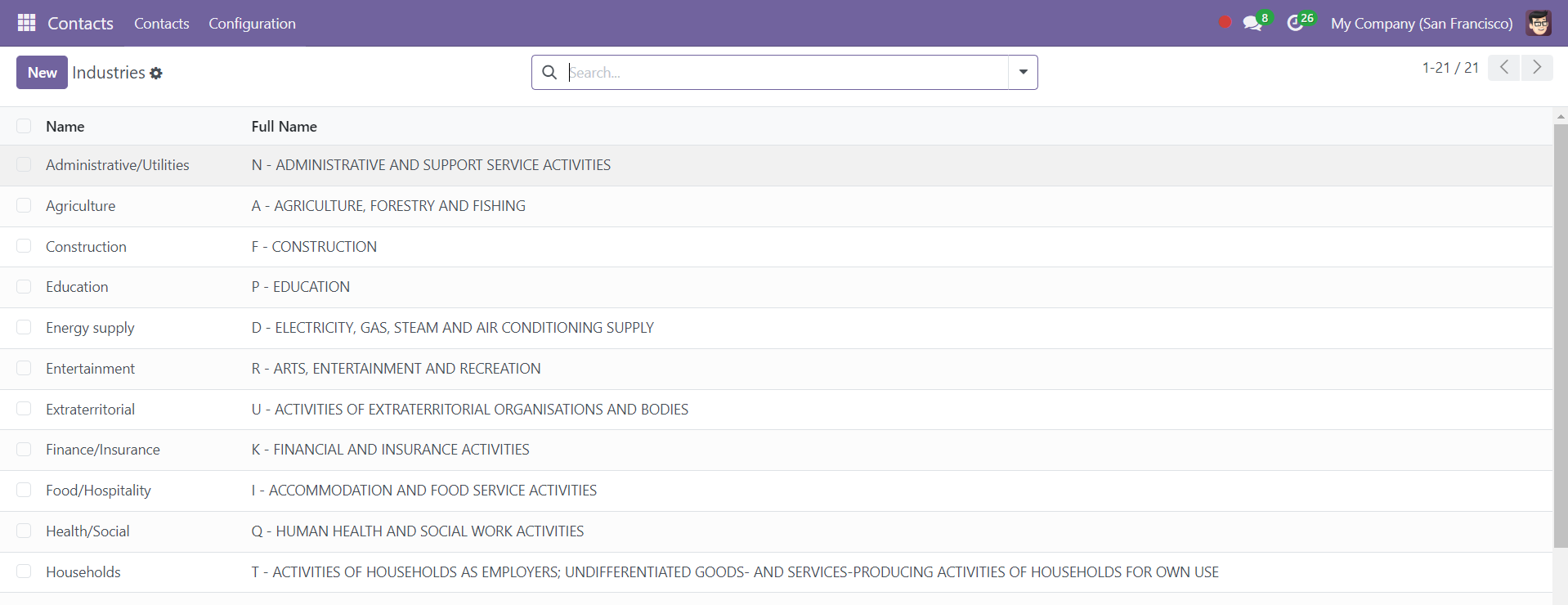Open the messages icon with 8 badge
Screen dimensions: 1568x605
click(1256, 22)
